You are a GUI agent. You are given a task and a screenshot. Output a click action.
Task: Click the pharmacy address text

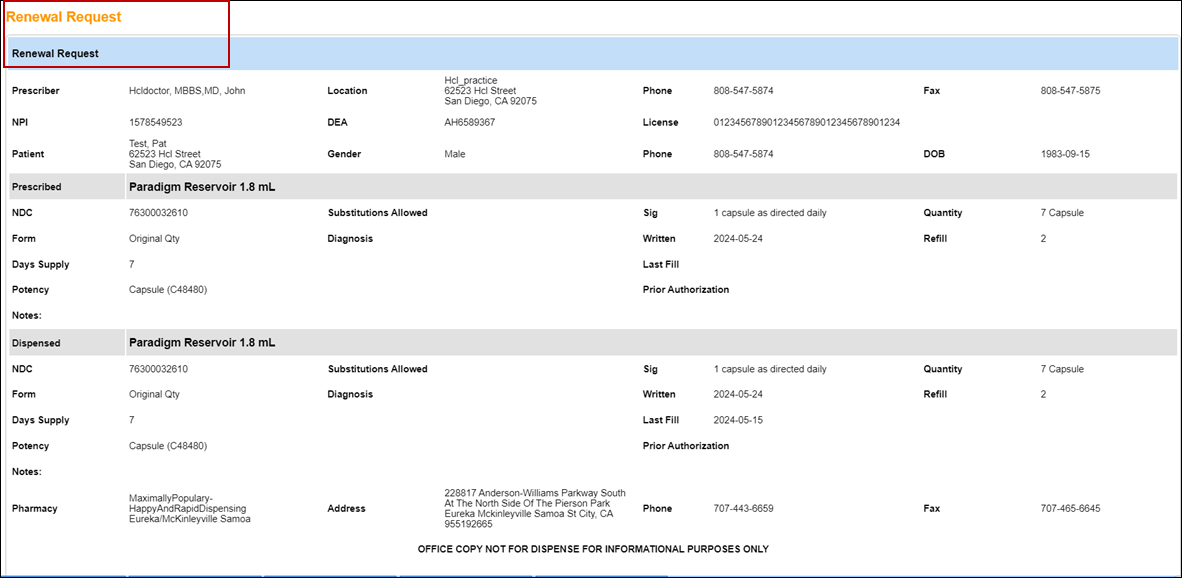(x=534, y=509)
